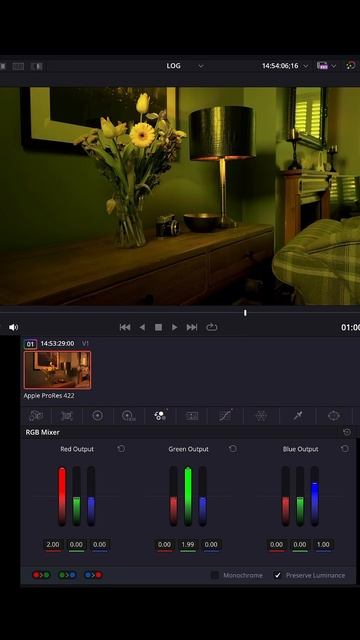Reset the Green Output channel

pyautogui.click(x=233, y=449)
